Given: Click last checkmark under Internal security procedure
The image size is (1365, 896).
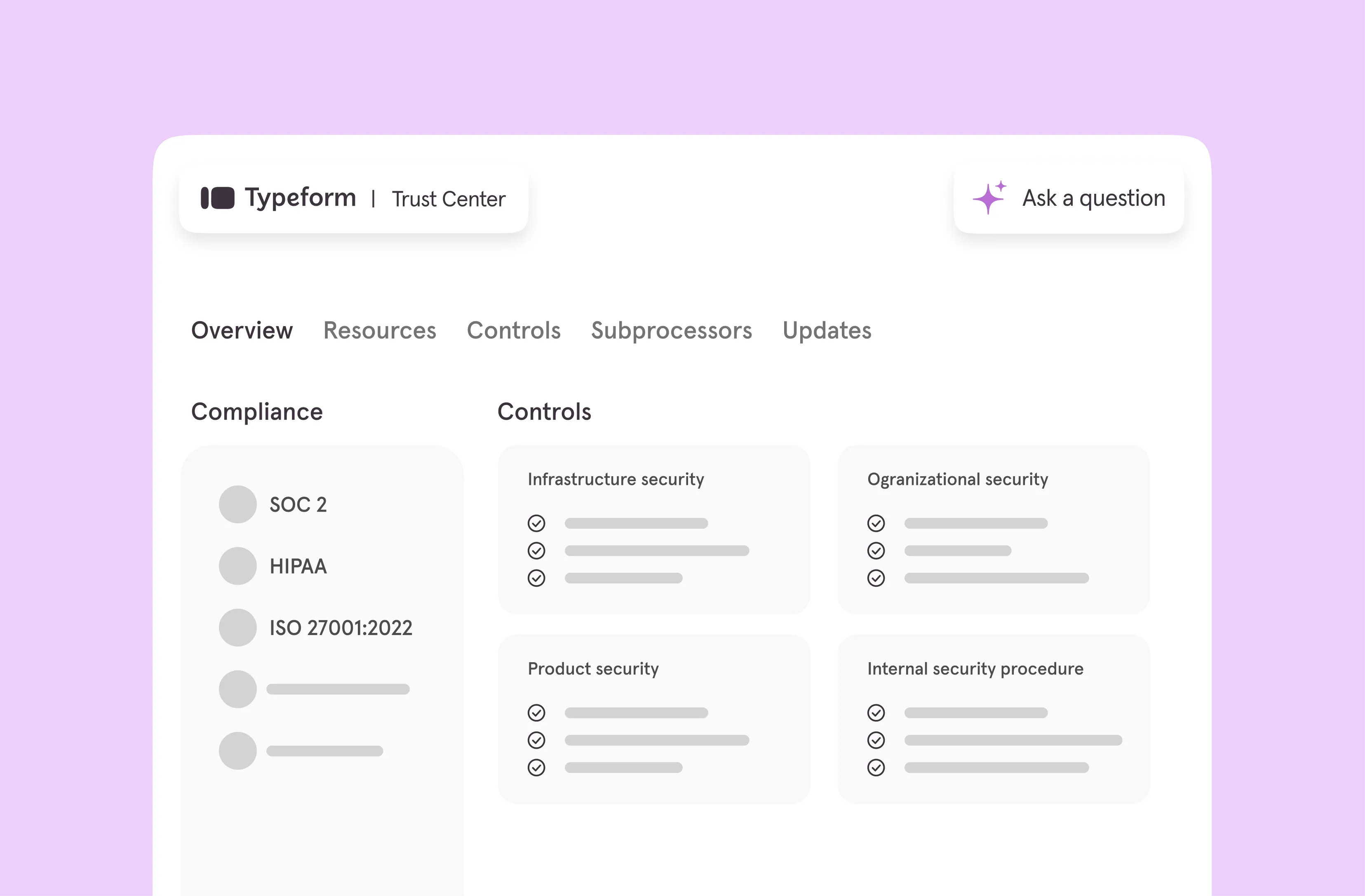Looking at the screenshot, I should coord(876,767).
